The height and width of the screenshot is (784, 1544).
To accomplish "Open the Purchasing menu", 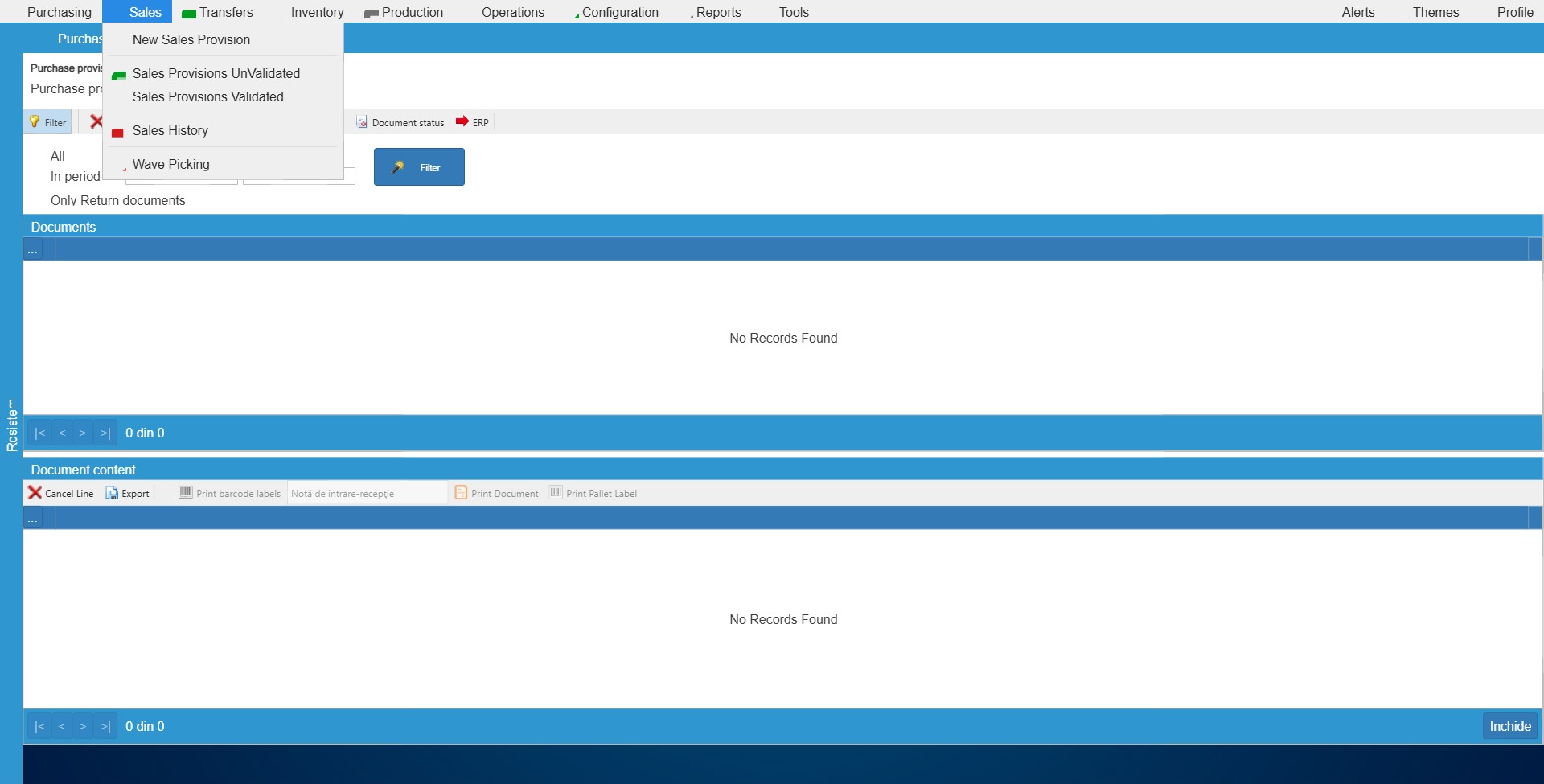I will point(59,11).
